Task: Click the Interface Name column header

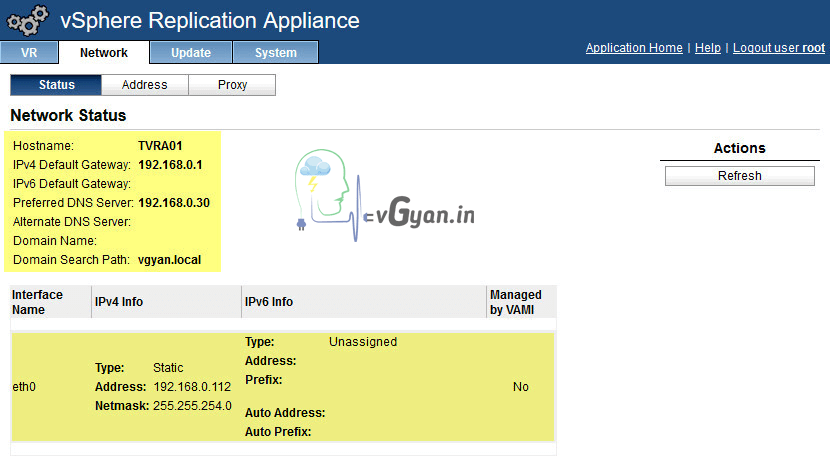Action: [x=37, y=302]
